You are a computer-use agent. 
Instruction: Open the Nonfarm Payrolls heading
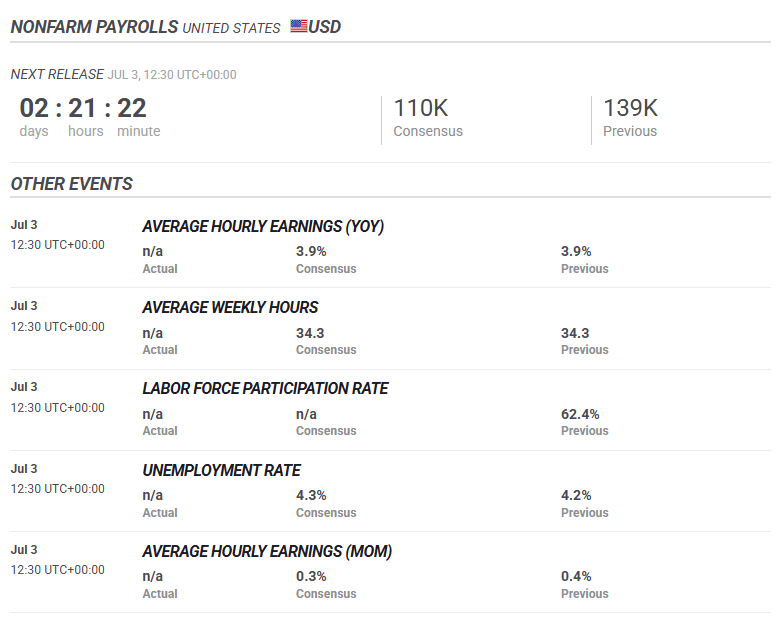pos(94,27)
